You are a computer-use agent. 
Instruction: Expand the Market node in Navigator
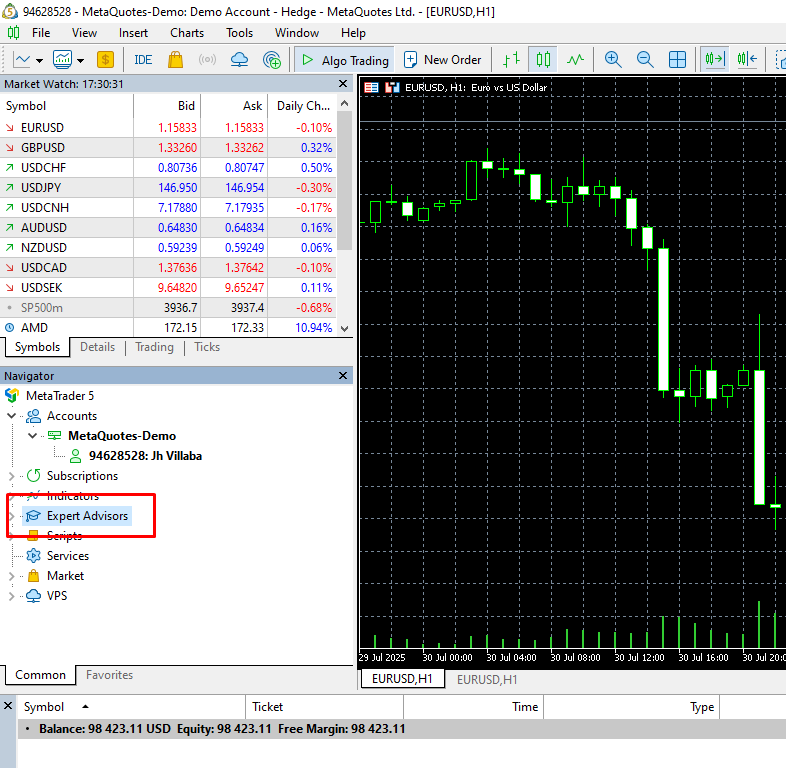coord(12,576)
